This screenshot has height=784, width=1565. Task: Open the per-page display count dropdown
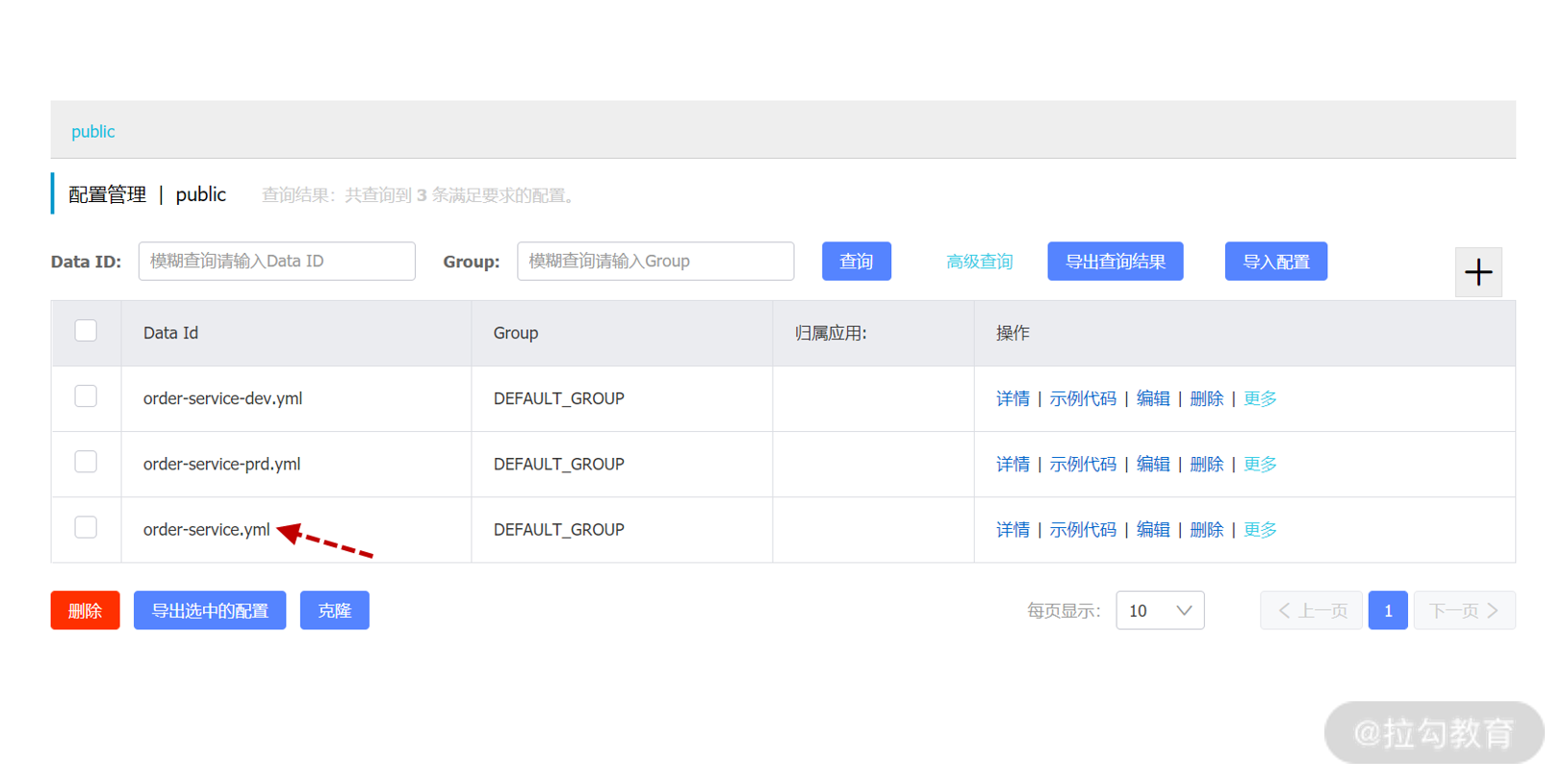[x=1160, y=610]
